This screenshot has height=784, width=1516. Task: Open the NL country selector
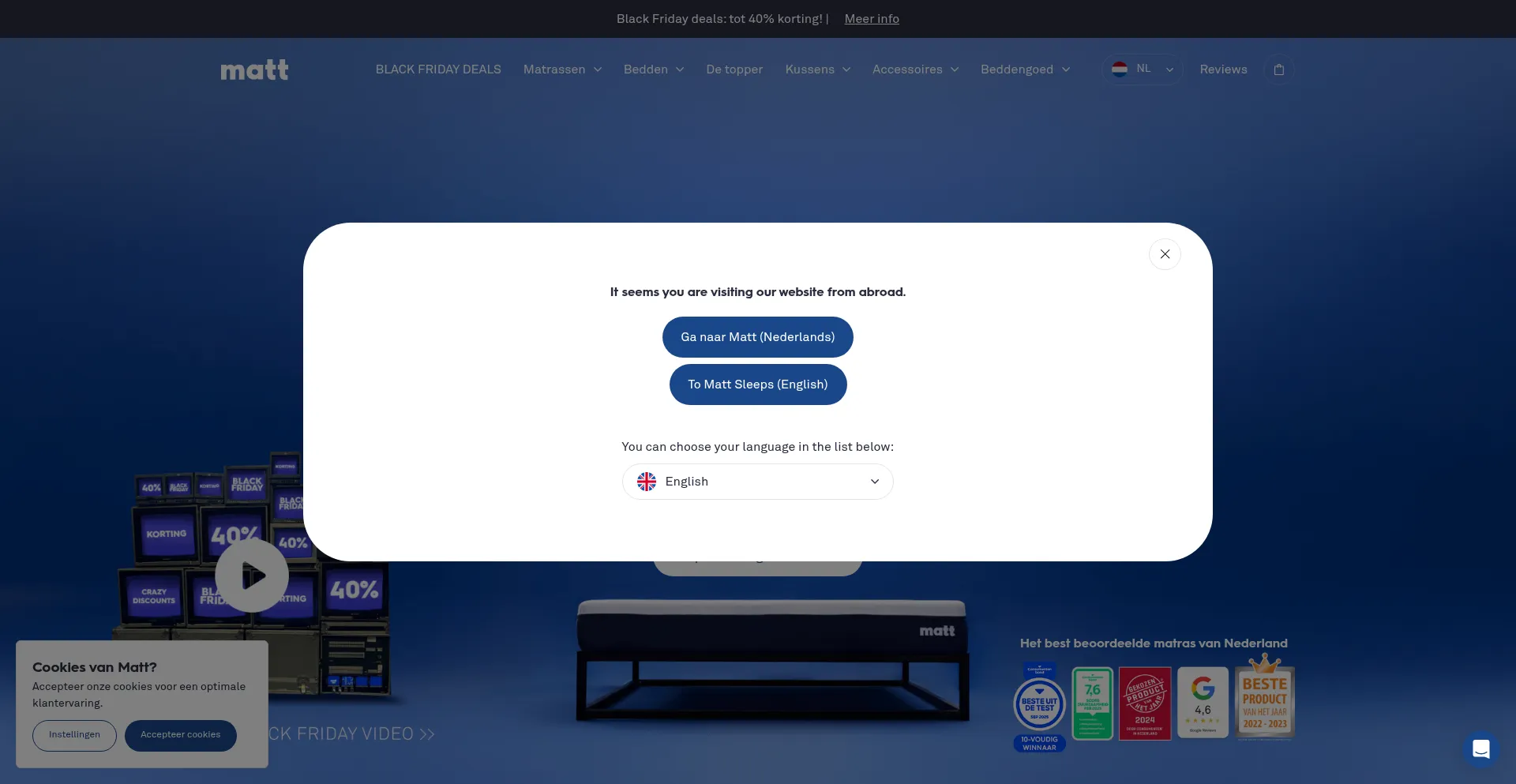pos(1142,69)
